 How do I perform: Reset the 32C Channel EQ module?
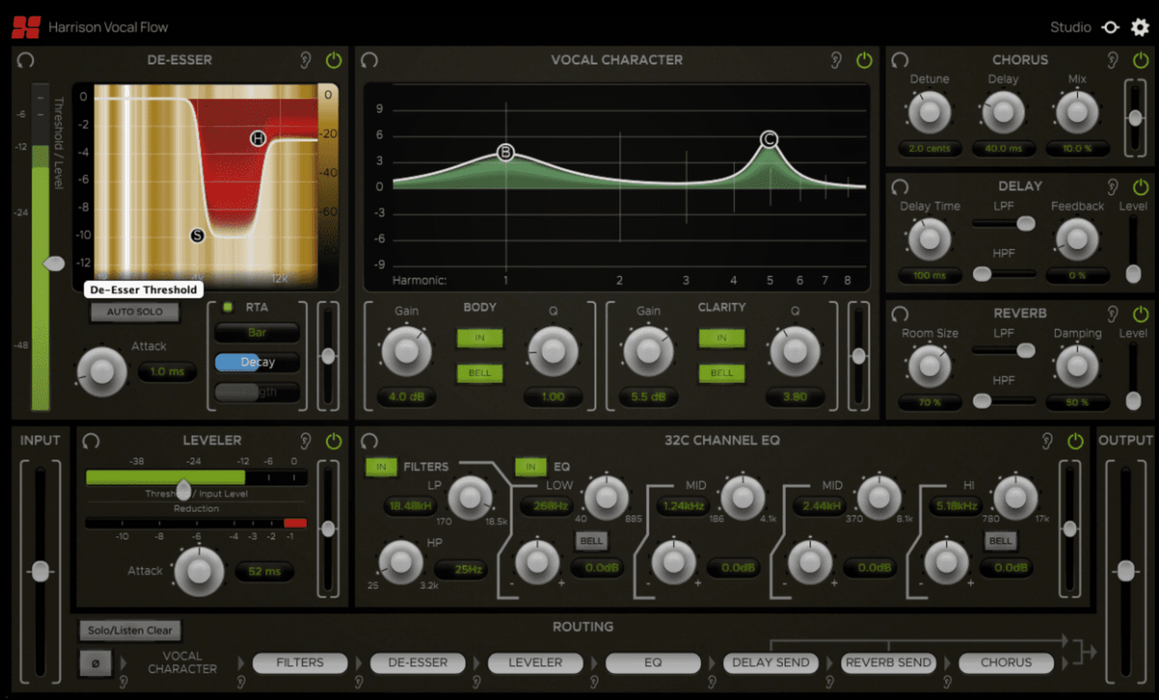[370, 441]
